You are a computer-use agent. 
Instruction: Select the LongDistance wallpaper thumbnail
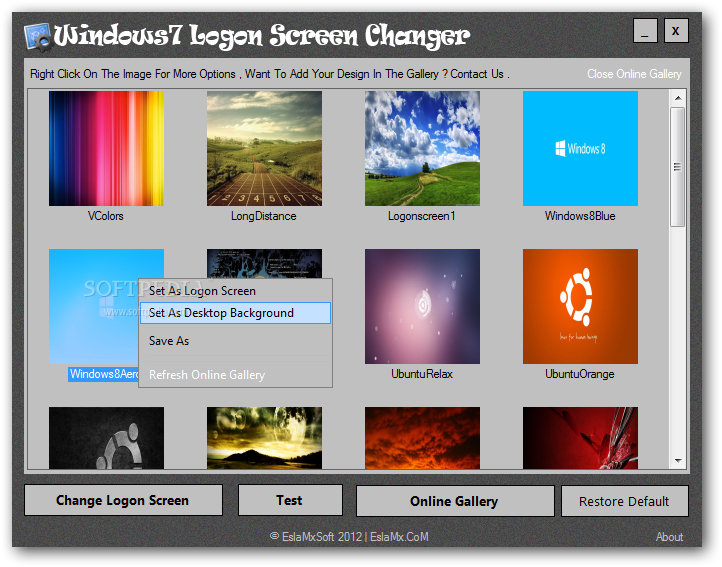click(264, 148)
